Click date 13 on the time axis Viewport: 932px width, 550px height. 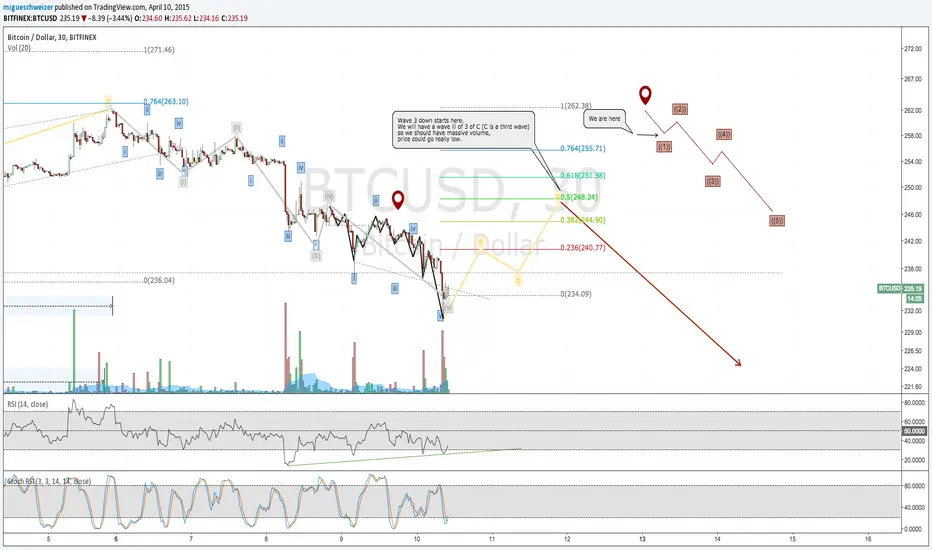coord(643,539)
